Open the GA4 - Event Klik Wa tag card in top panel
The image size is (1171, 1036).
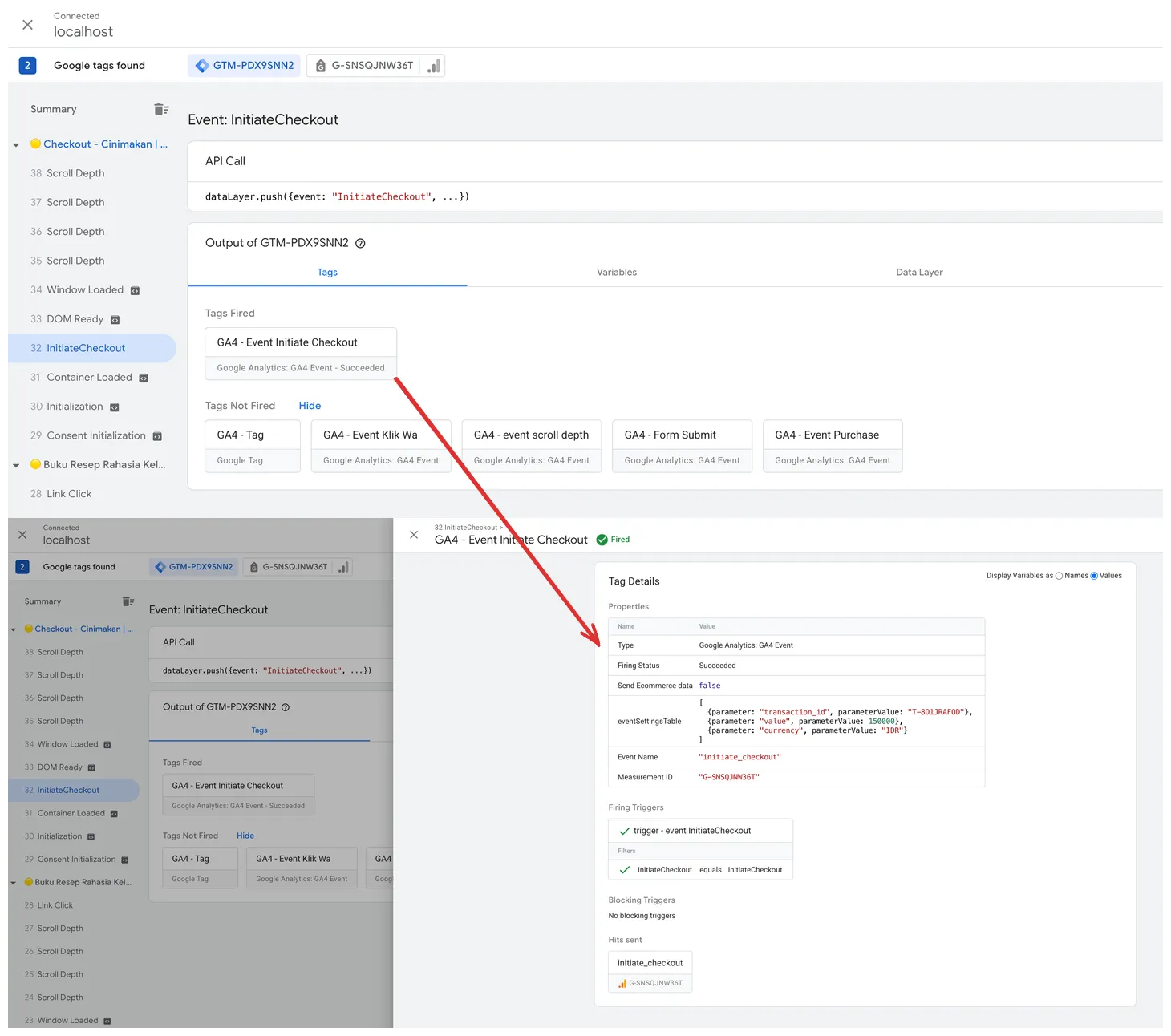click(381, 447)
